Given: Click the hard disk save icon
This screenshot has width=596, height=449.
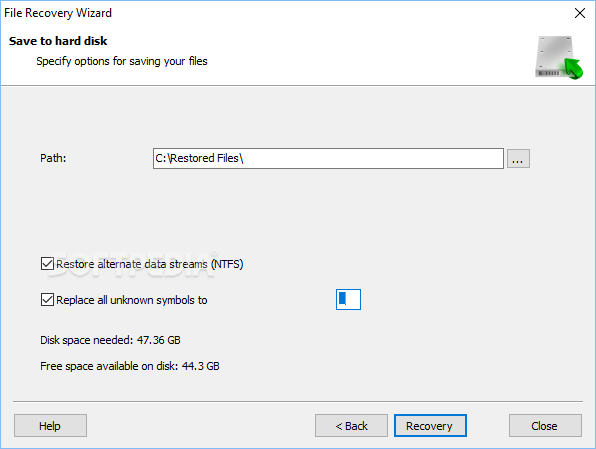Looking at the screenshot, I should [559, 57].
